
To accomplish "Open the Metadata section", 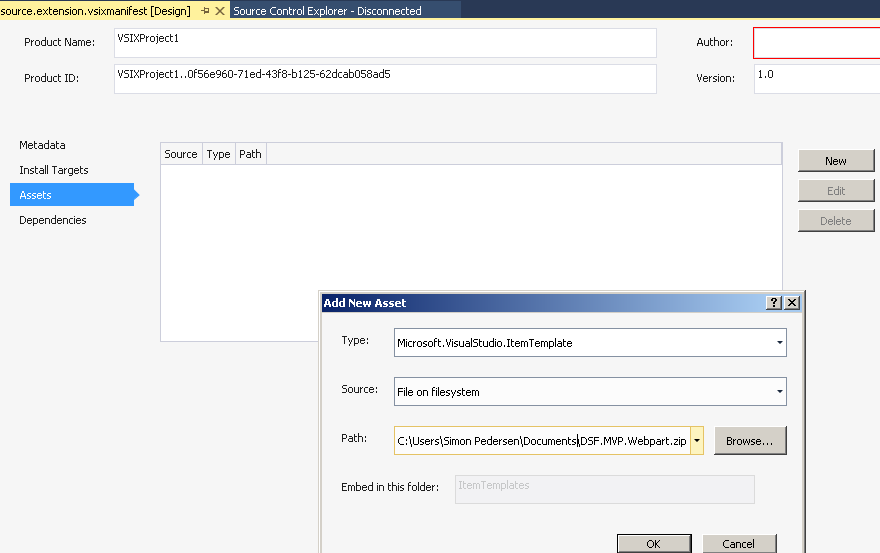I will click(x=42, y=145).
